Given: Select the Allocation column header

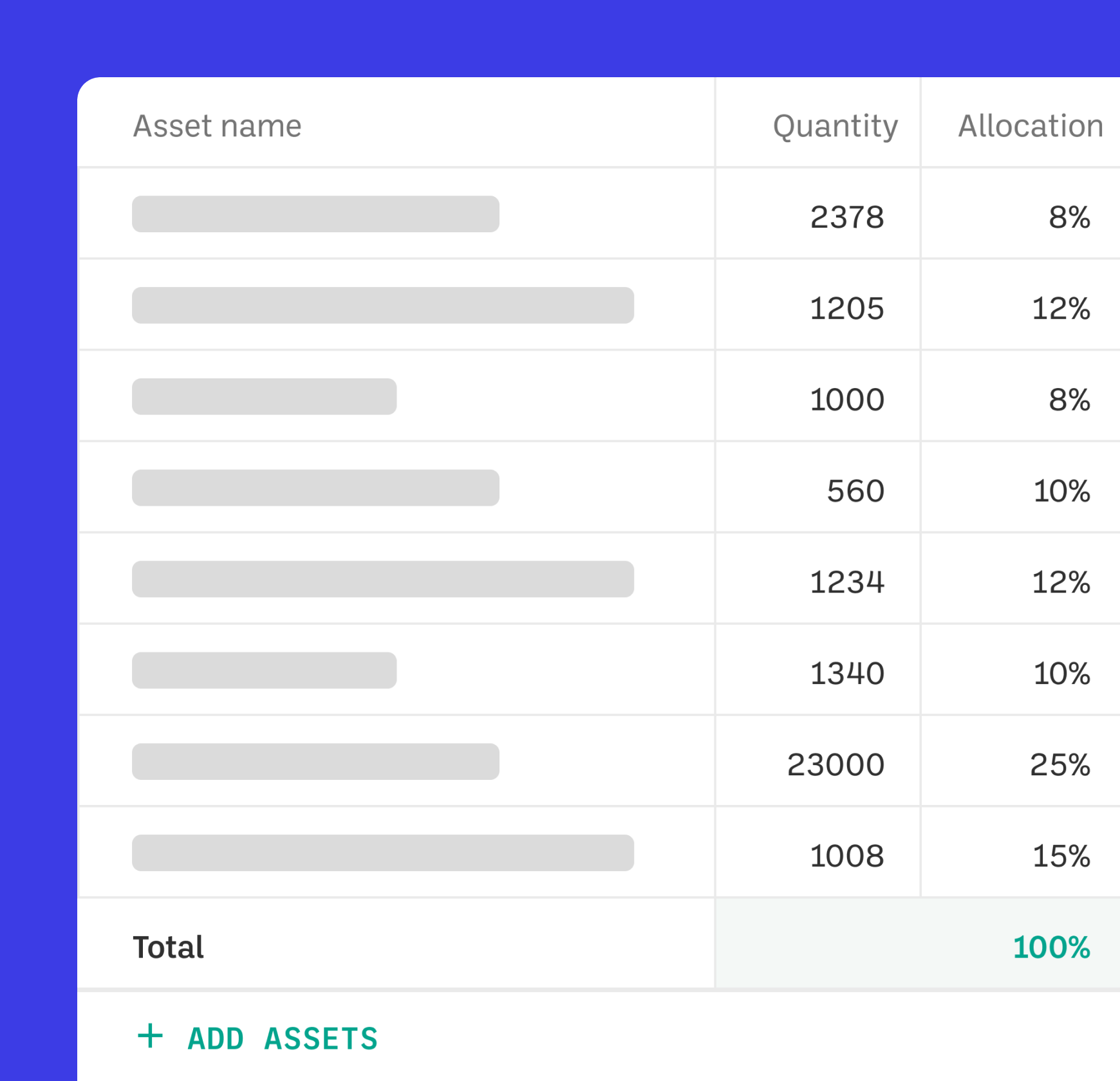Looking at the screenshot, I should tap(1030, 125).
